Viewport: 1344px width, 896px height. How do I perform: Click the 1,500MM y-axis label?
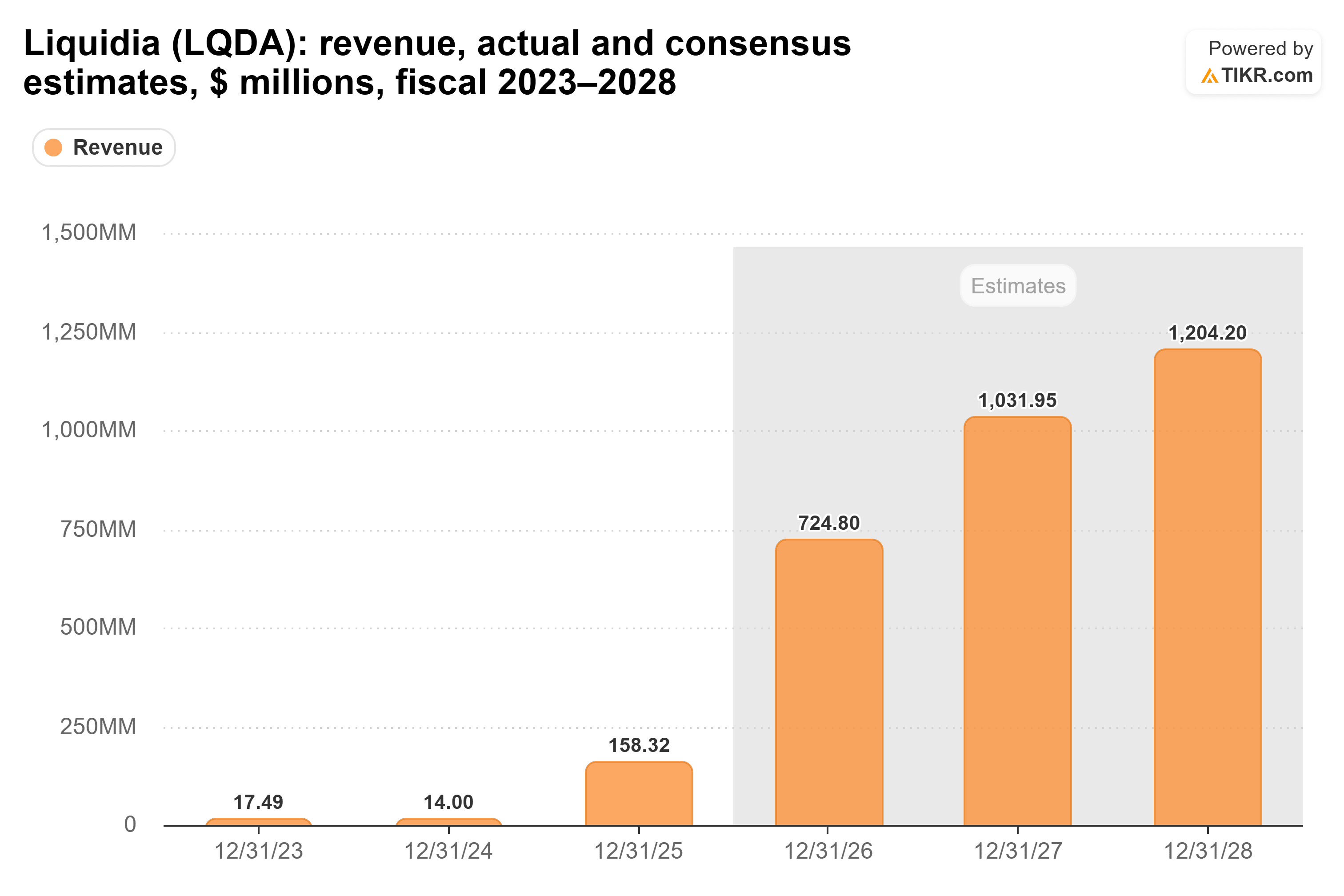pyautogui.click(x=89, y=232)
